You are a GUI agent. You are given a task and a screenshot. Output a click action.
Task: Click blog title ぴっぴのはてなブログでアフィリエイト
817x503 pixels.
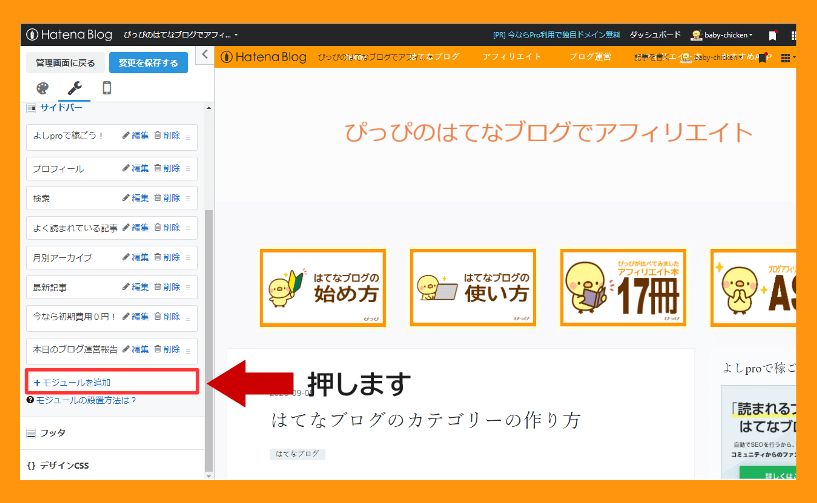[549, 132]
